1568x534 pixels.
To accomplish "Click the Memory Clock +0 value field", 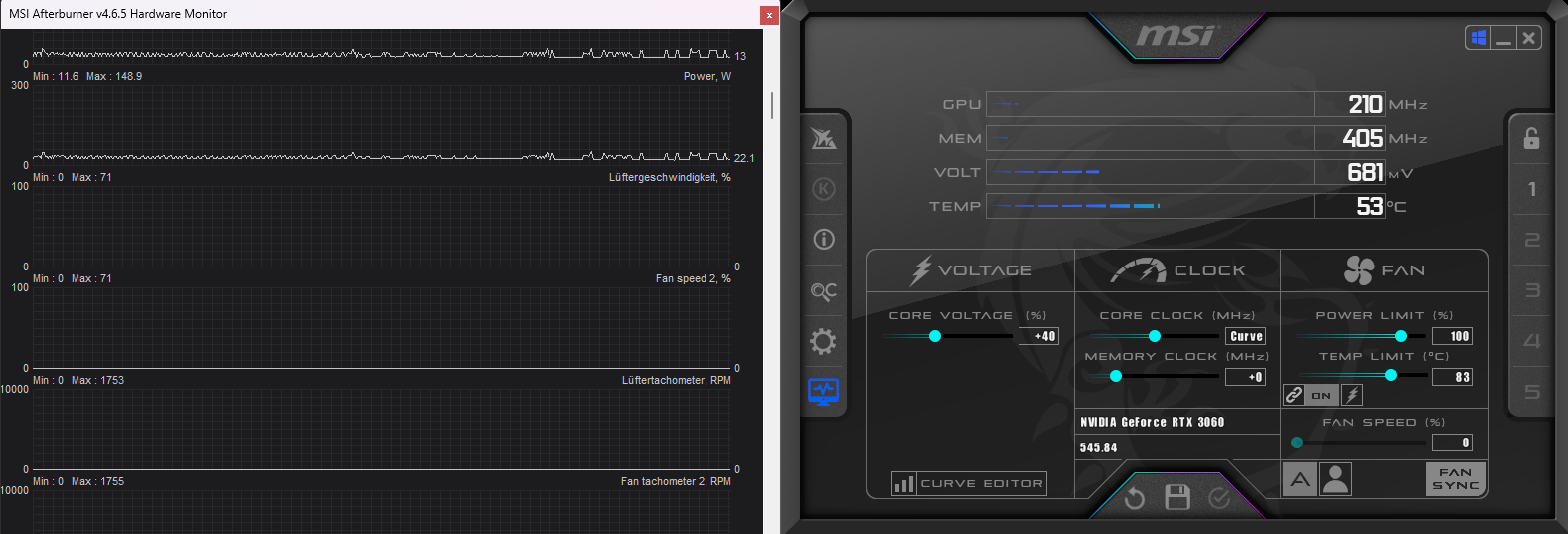I will [1246, 377].
